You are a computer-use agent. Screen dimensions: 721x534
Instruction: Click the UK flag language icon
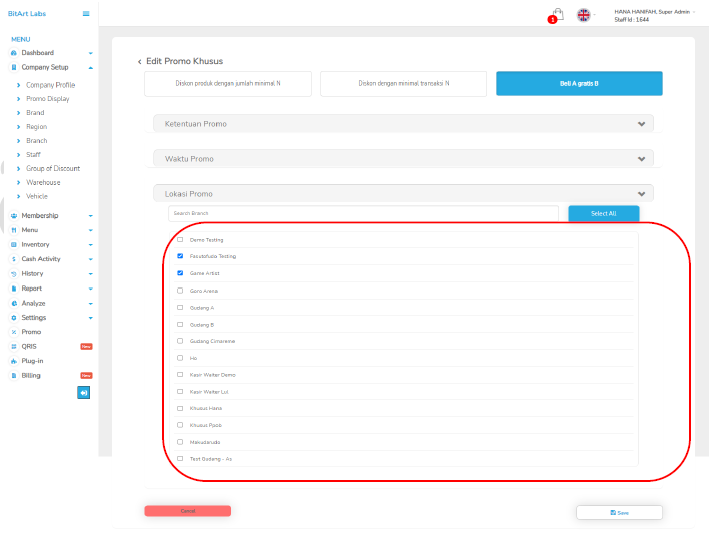[x=583, y=15]
